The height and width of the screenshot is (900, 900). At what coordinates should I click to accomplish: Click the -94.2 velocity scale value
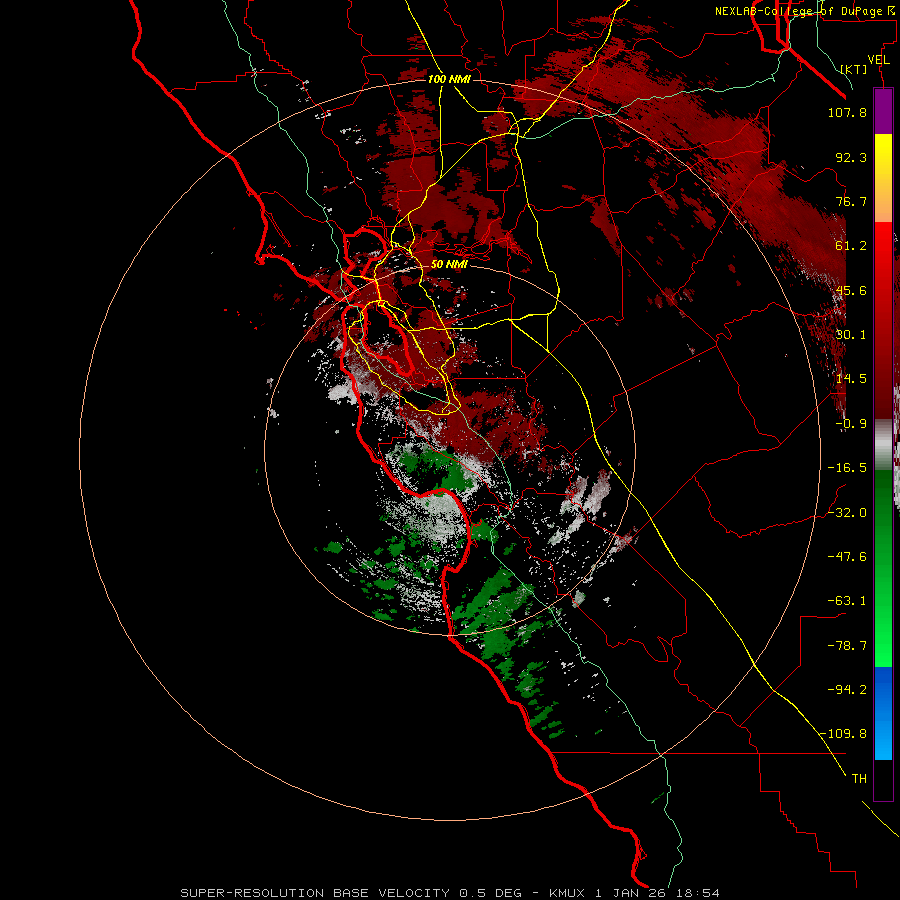pos(847,690)
